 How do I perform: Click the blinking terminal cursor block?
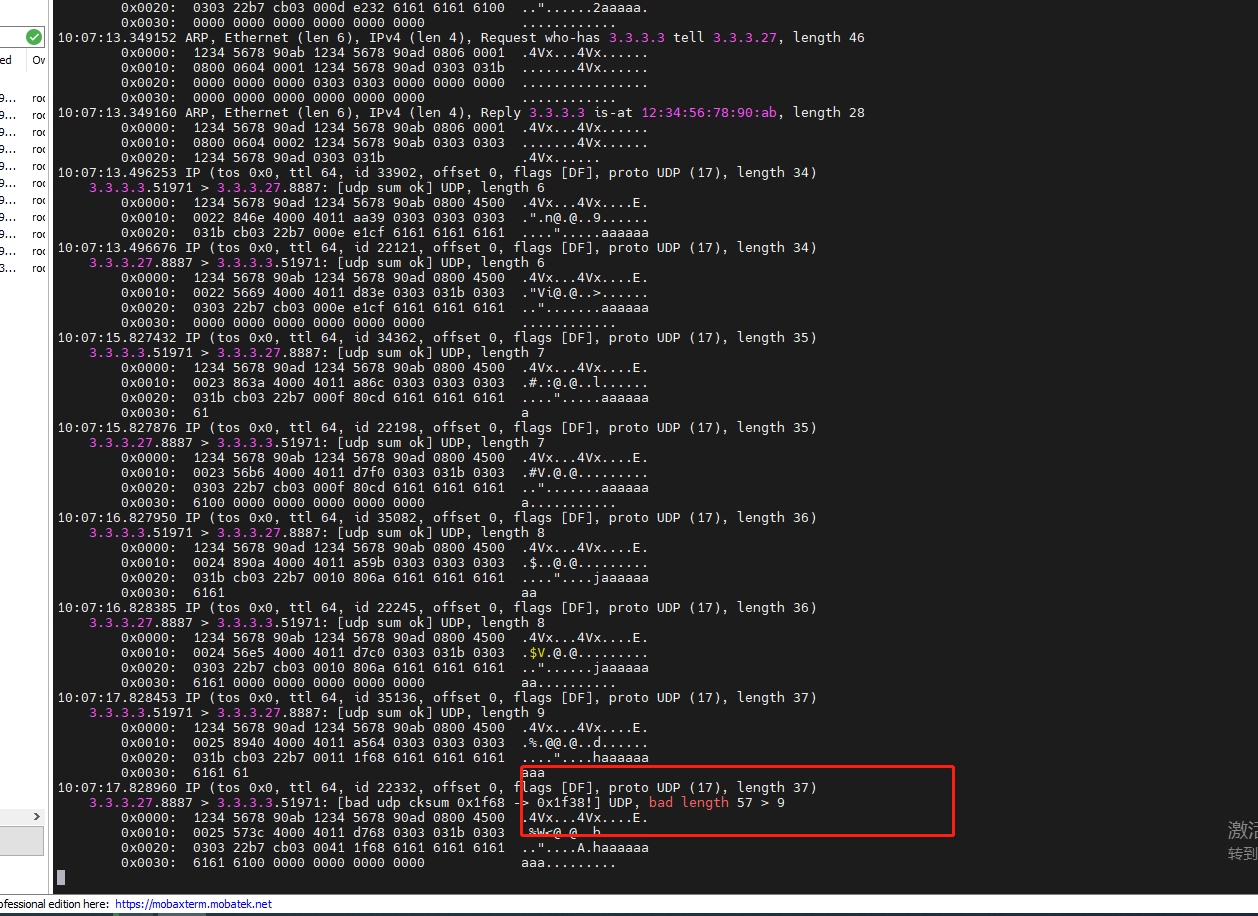pos(61,878)
